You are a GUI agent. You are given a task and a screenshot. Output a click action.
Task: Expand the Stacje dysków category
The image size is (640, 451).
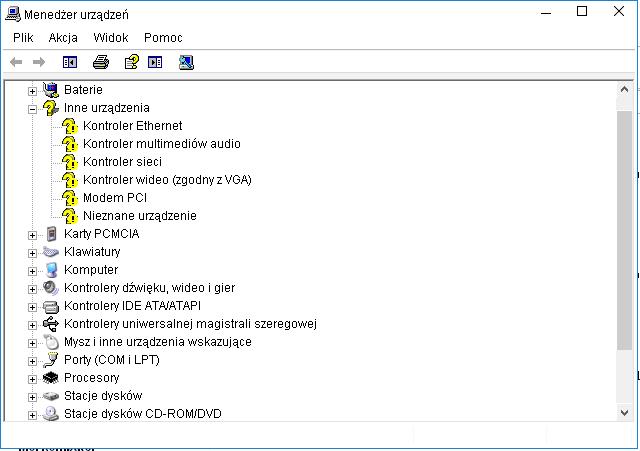[x=32, y=397]
